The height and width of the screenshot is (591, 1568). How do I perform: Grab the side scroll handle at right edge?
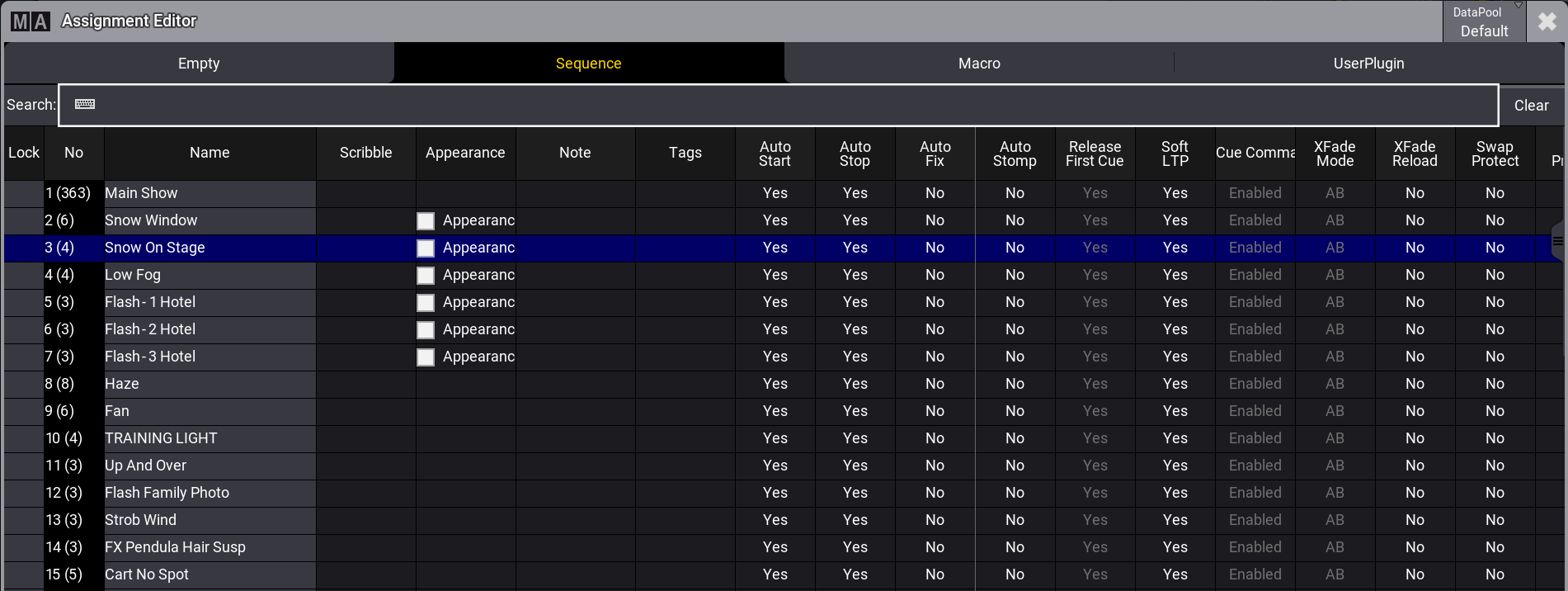[x=1558, y=241]
